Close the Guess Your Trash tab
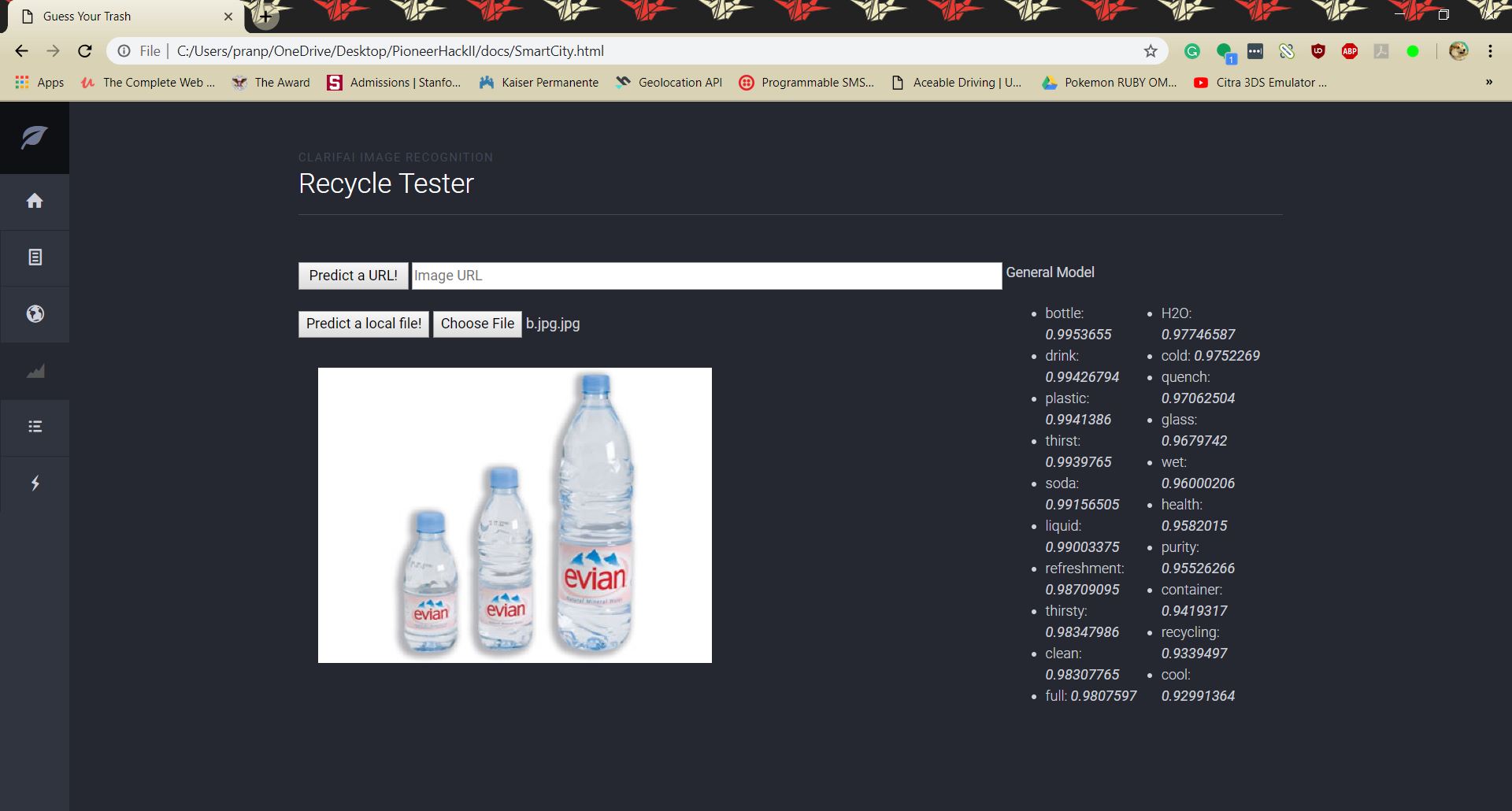Screen dimensions: 1512x811 click(x=228, y=16)
